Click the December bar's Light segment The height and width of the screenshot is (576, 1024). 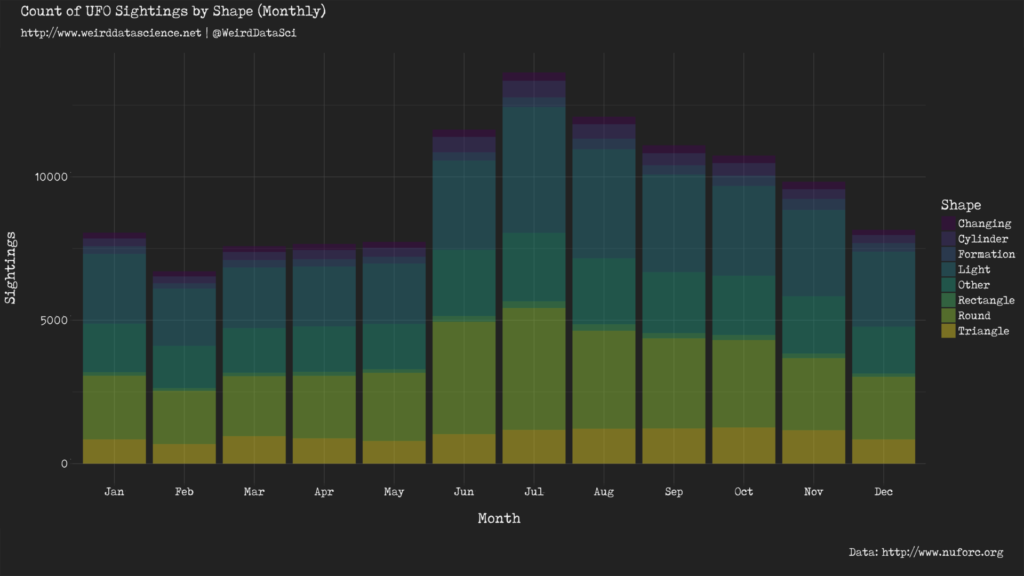[883, 289]
